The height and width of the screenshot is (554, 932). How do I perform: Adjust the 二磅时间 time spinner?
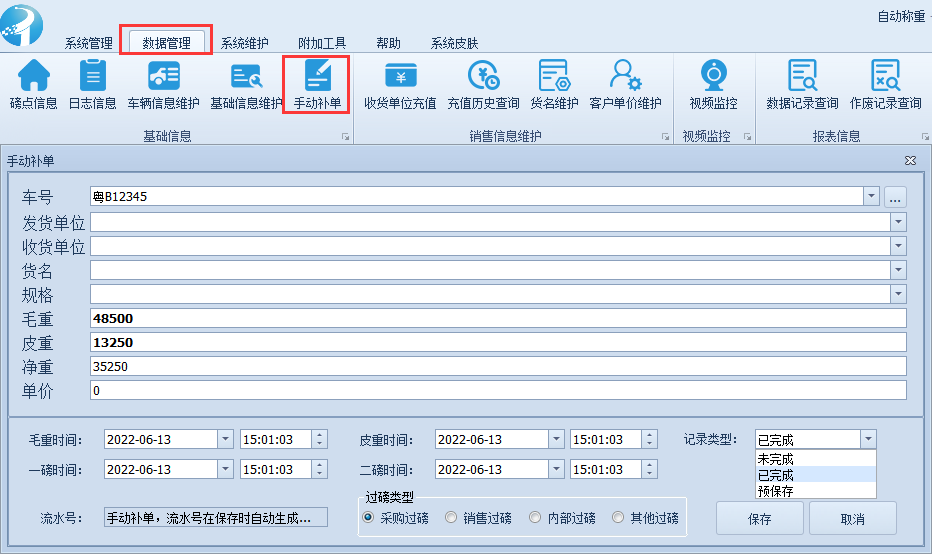point(650,469)
